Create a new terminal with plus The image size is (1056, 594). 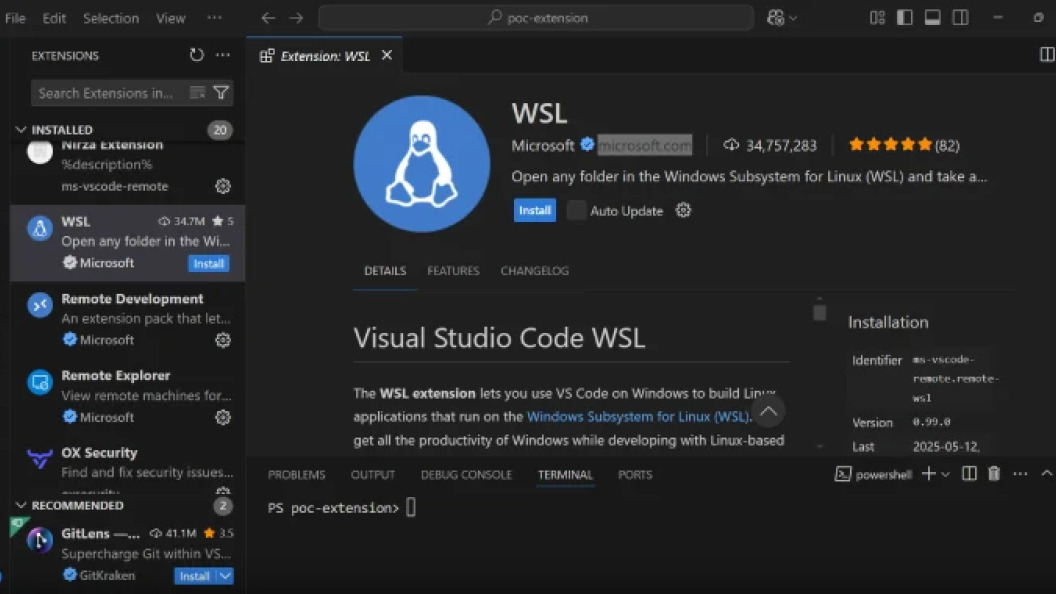click(928, 473)
